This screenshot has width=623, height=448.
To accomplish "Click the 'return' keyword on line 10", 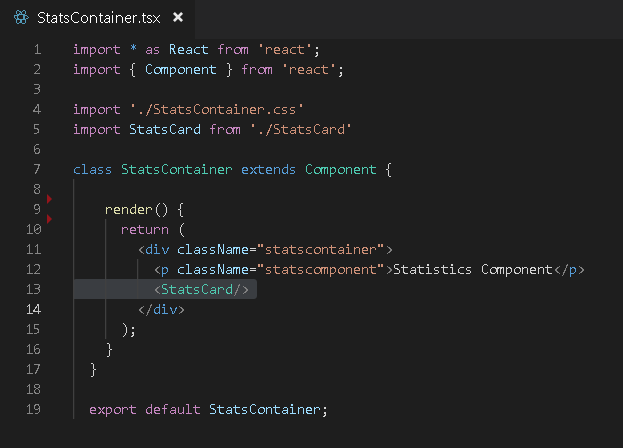I will [x=144, y=229].
